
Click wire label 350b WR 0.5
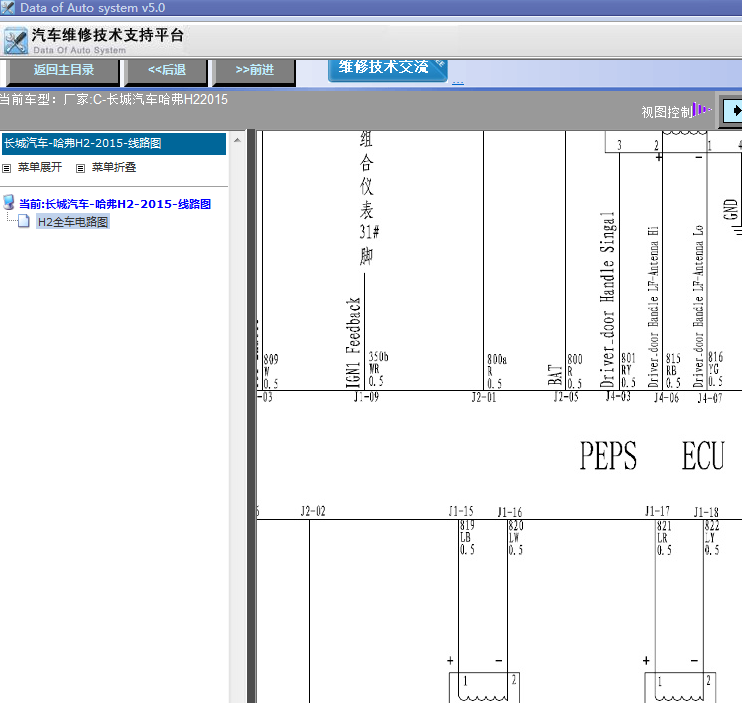pos(378,369)
